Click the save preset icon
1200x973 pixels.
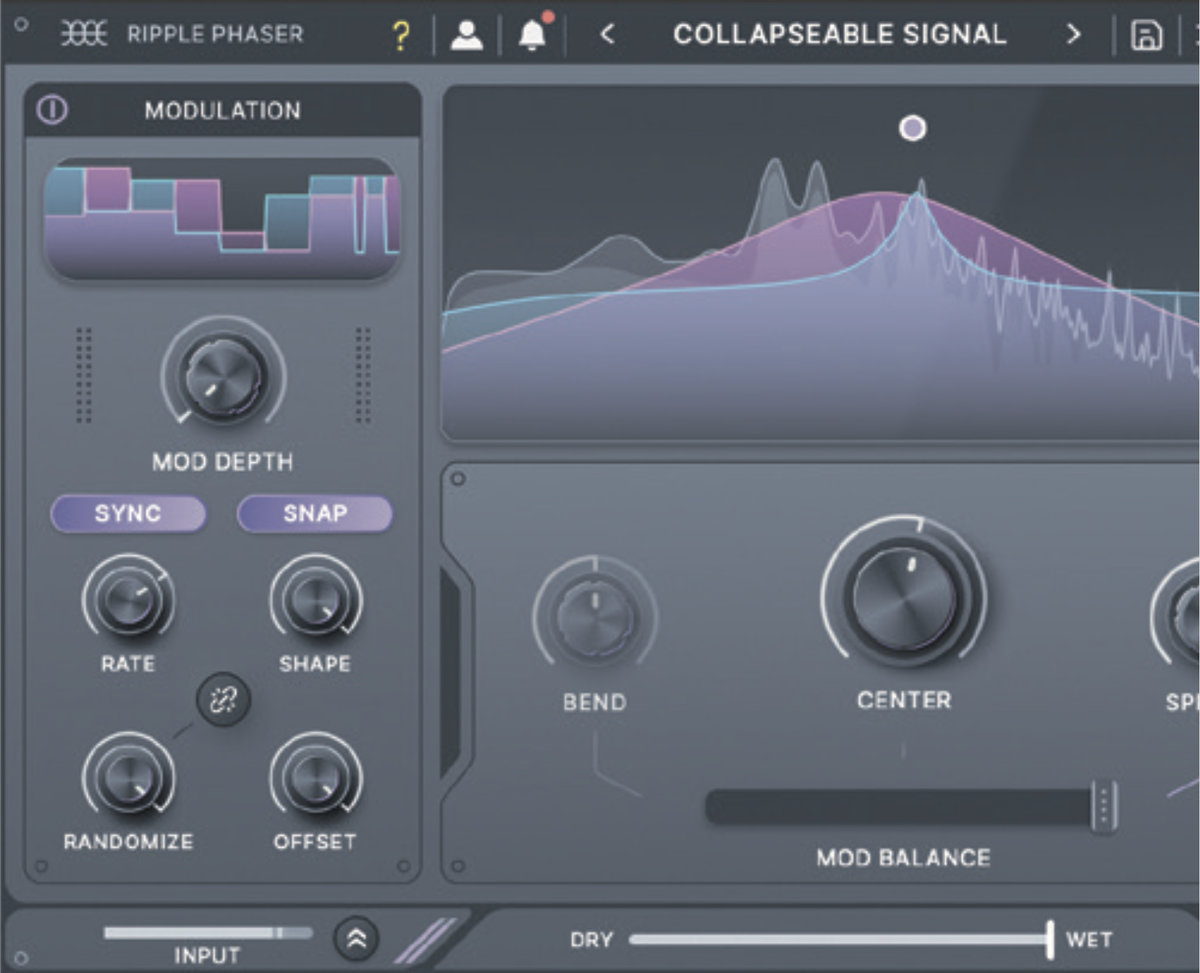pos(1146,33)
